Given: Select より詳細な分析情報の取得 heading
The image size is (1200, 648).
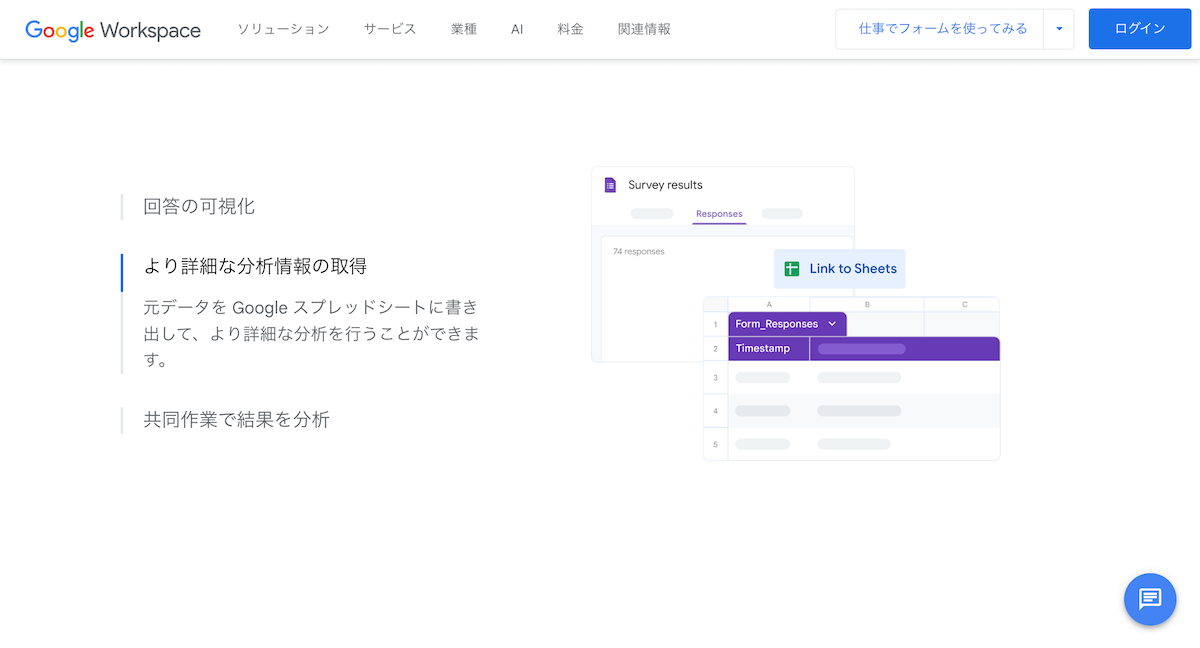Looking at the screenshot, I should (255, 266).
